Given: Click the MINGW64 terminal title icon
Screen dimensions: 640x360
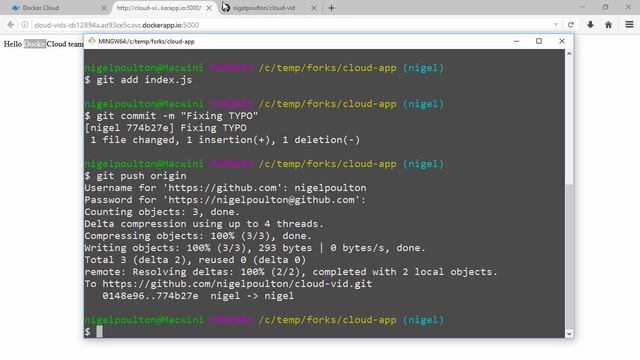Looking at the screenshot, I should (x=92, y=41).
